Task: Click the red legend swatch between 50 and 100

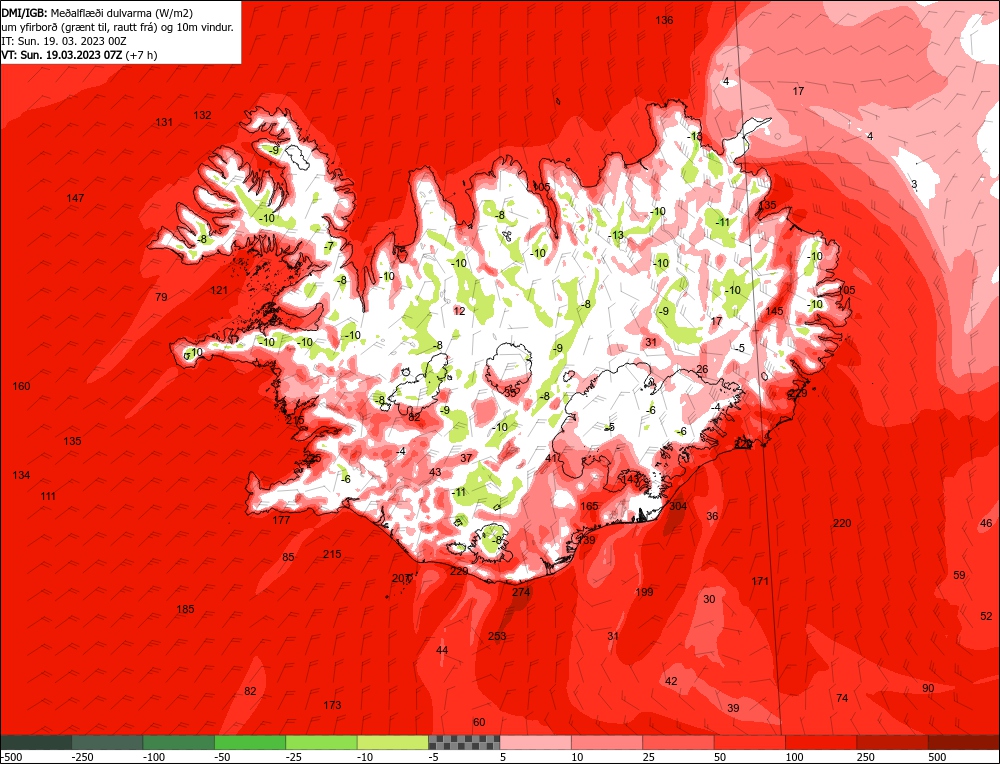Action: click(750, 742)
